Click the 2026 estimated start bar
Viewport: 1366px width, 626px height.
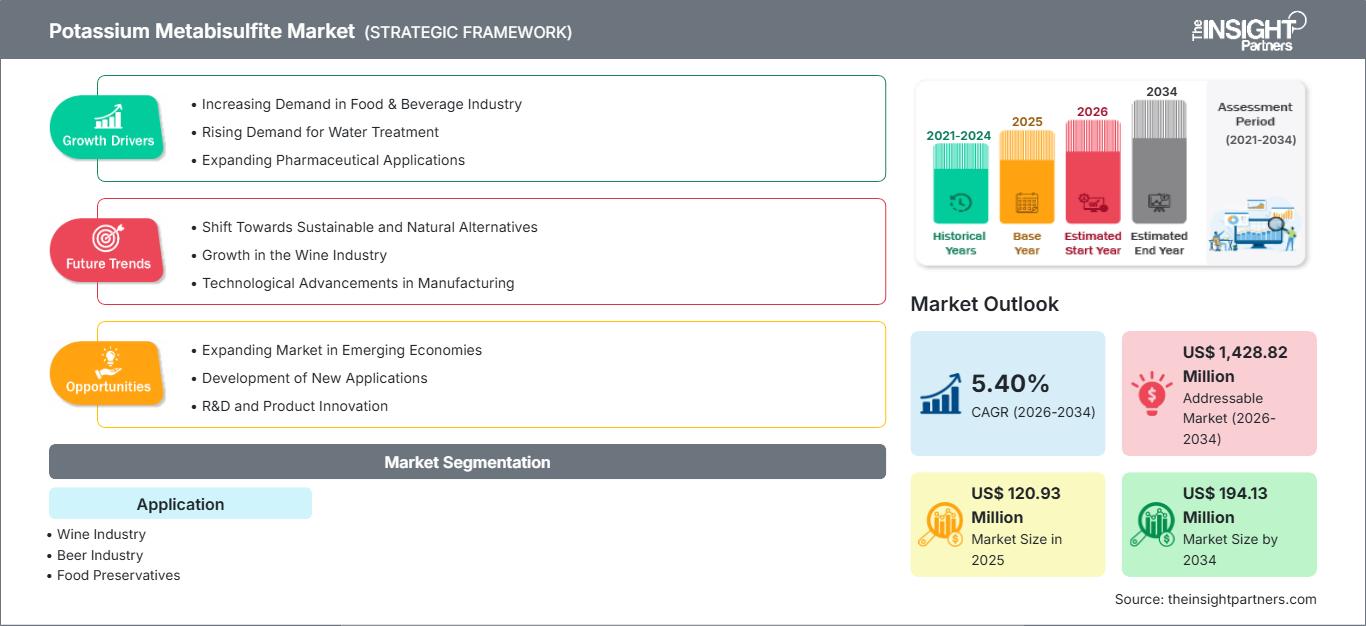(x=1092, y=171)
